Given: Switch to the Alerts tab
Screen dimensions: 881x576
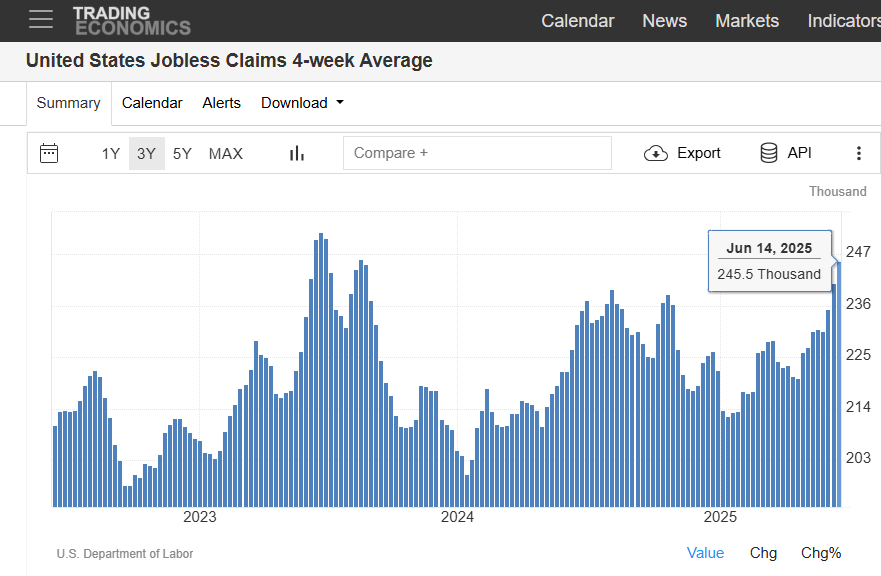Looking at the screenshot, I should tap(221, 103).
